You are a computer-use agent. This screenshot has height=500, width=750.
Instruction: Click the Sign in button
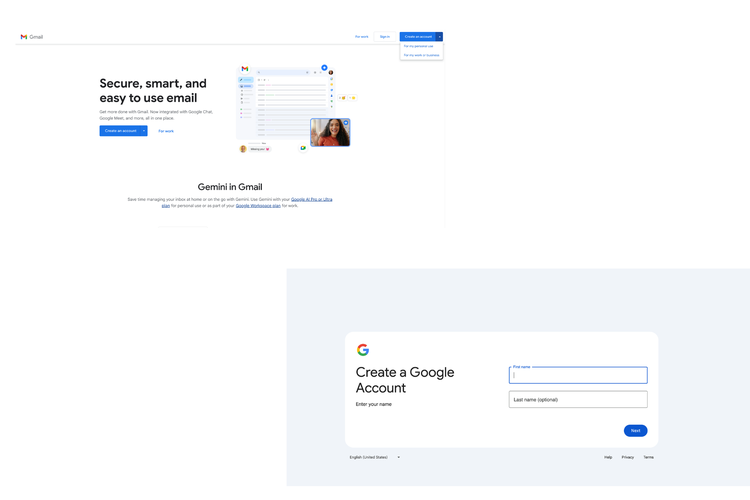pos(385,37)
